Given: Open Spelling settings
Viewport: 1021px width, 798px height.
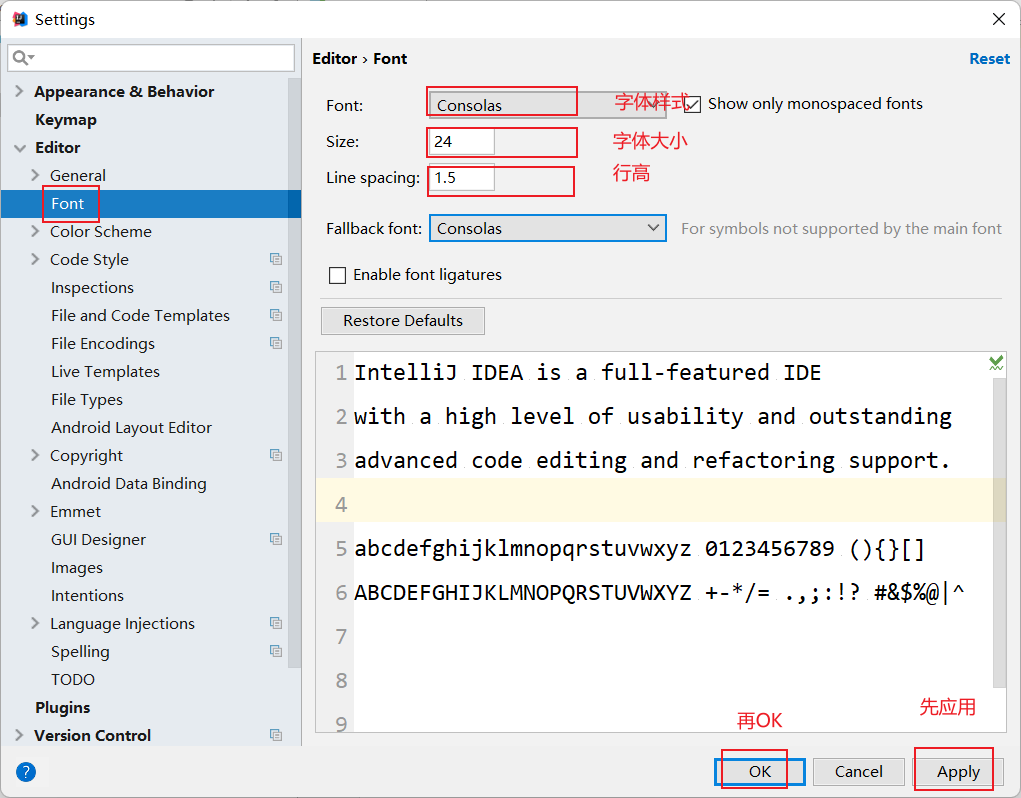Looking at the screenshot, I should click(80, 652).
